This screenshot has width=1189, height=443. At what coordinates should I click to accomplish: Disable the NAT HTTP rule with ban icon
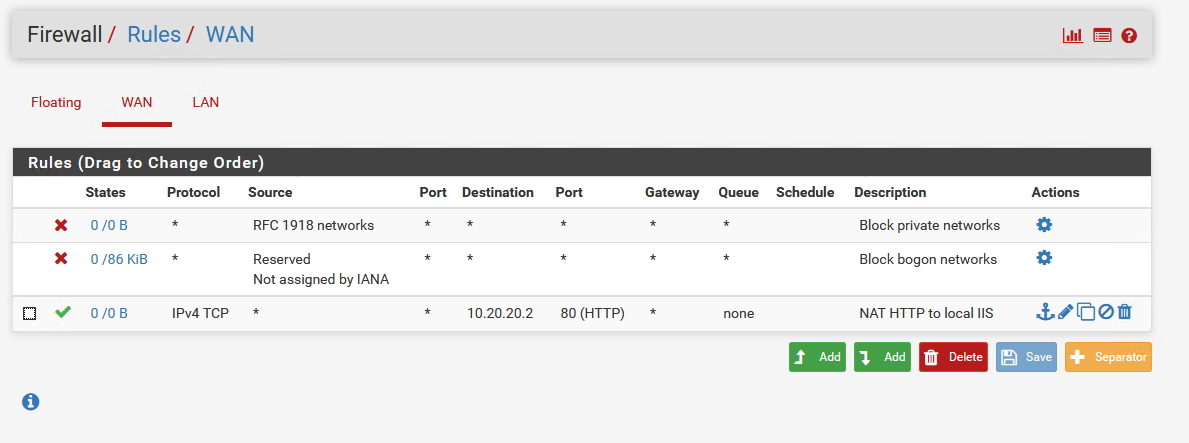1106,312
